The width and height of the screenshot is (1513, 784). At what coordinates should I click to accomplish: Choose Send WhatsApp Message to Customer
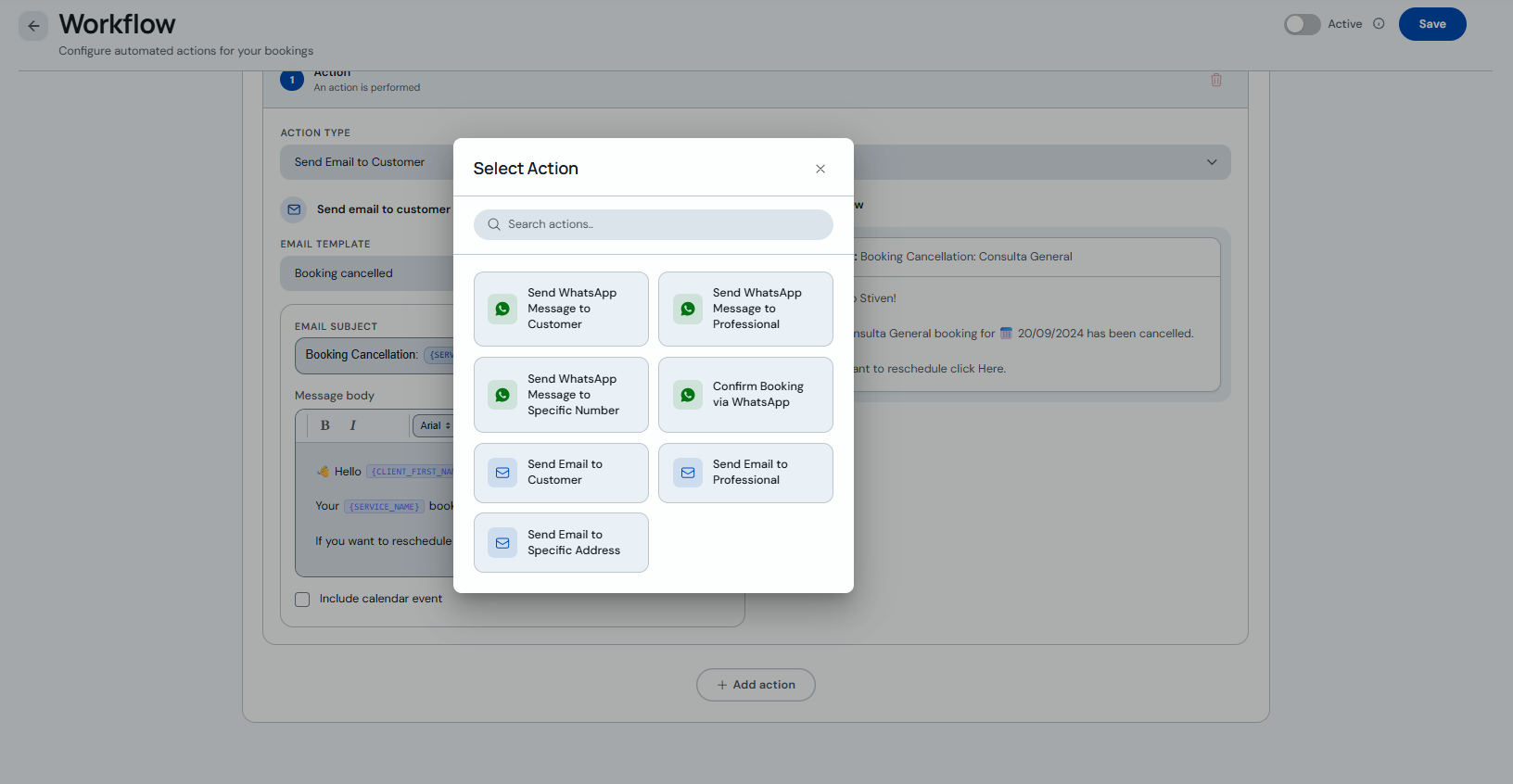pos(561,309)
